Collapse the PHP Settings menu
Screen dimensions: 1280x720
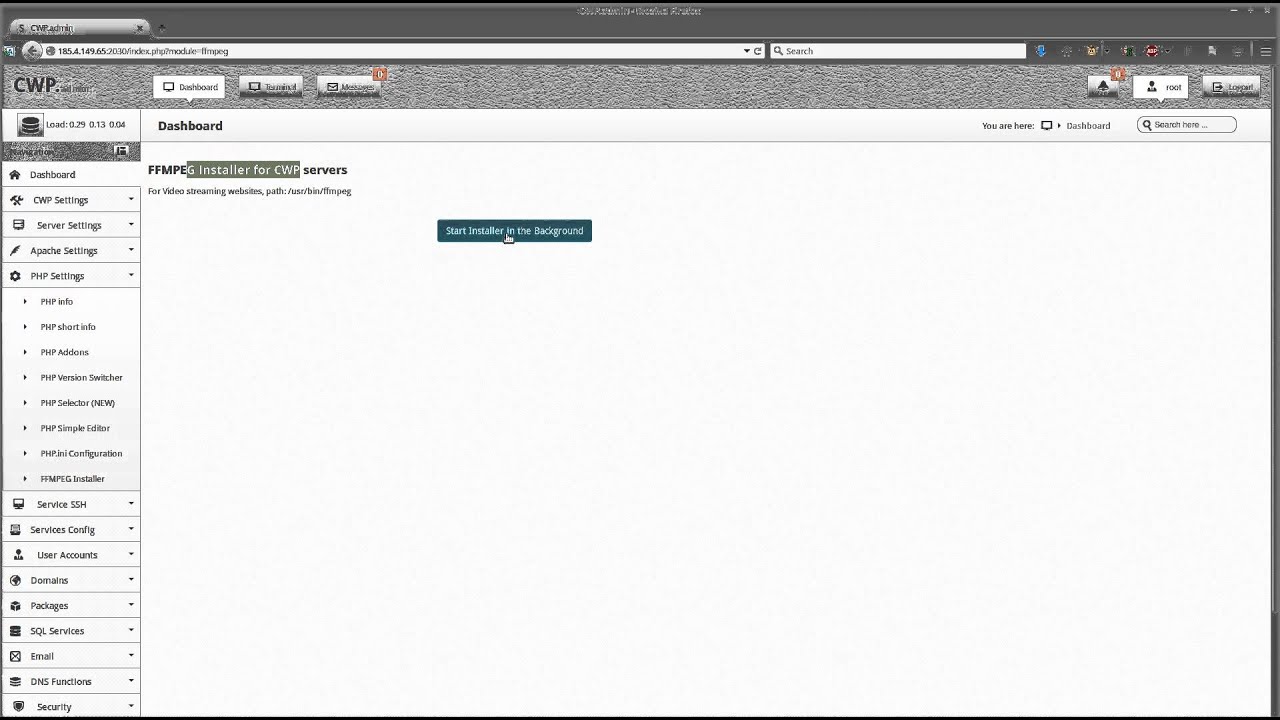point(70,276)
